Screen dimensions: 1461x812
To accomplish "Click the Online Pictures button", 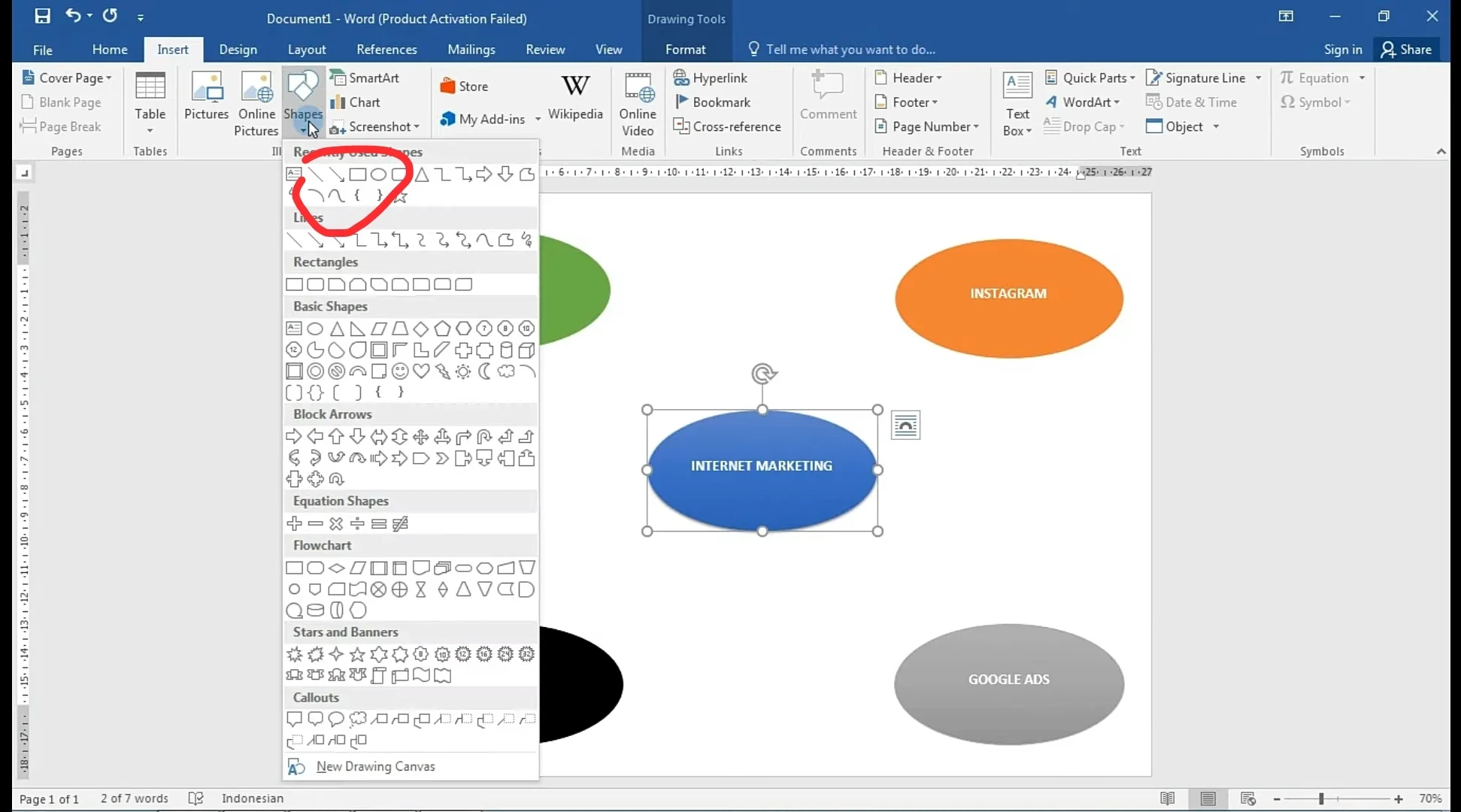I will point(256,104).
